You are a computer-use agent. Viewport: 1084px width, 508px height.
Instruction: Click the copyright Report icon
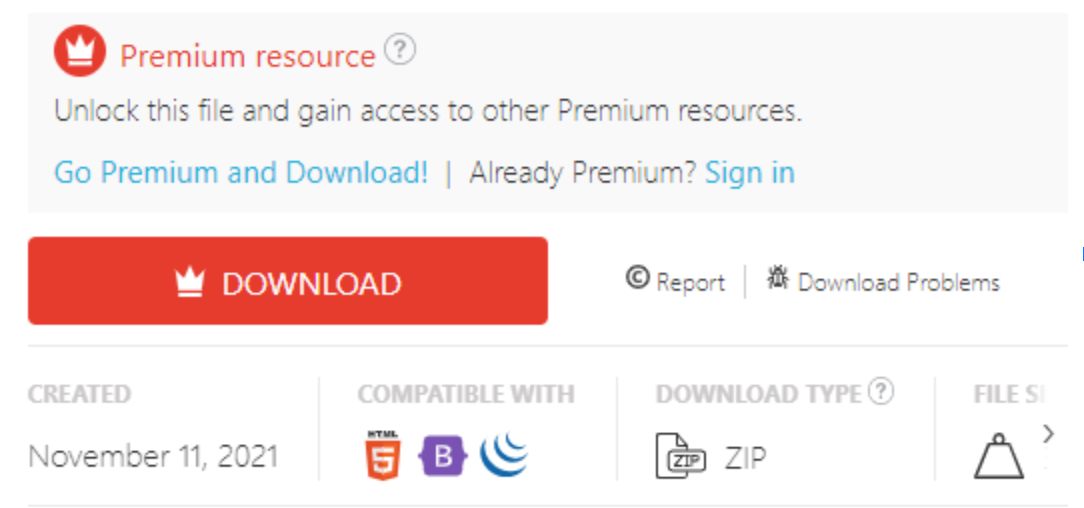(637, 278)
